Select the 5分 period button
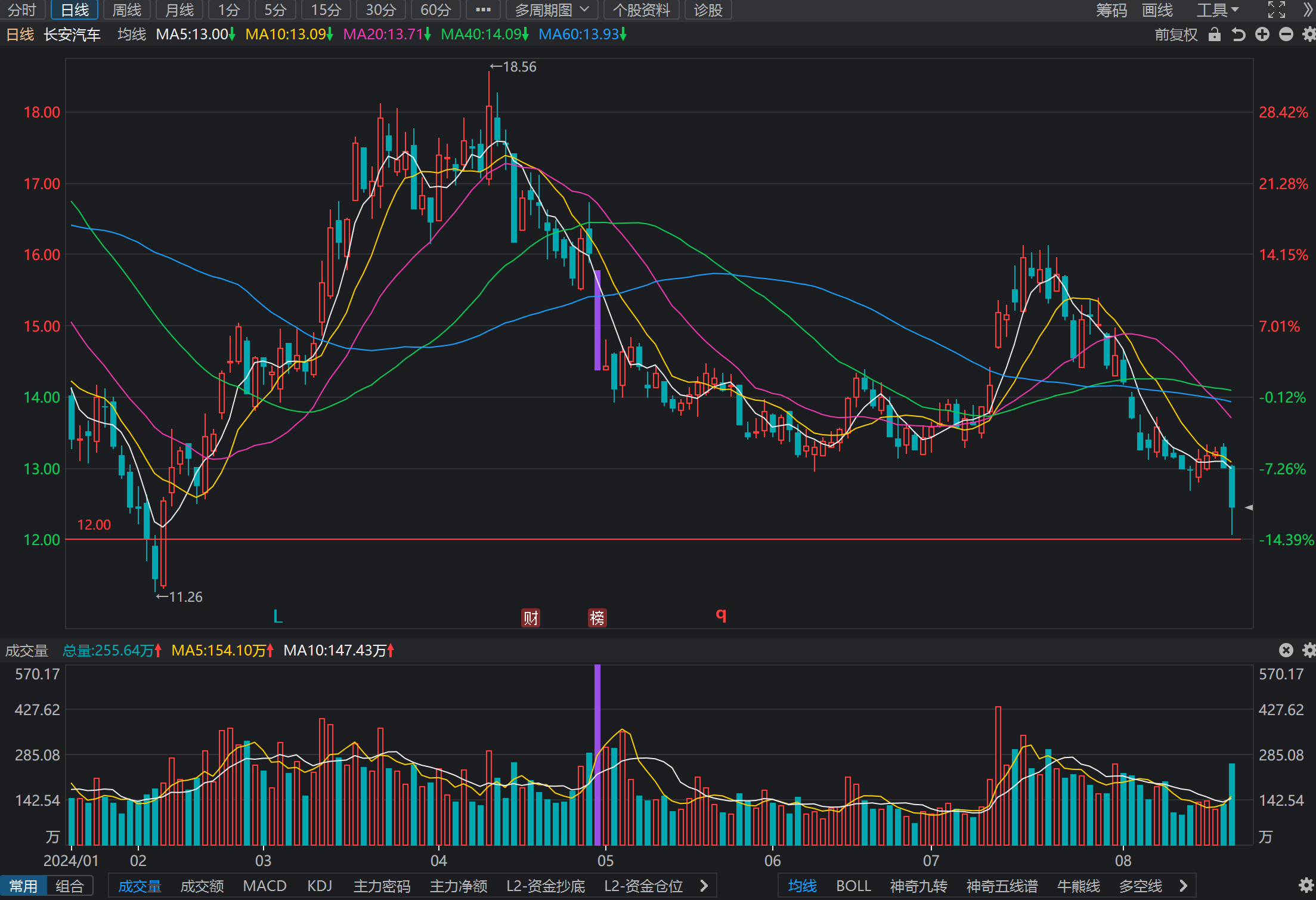Viewport: 1316px width, 900px height. [275, 10]
